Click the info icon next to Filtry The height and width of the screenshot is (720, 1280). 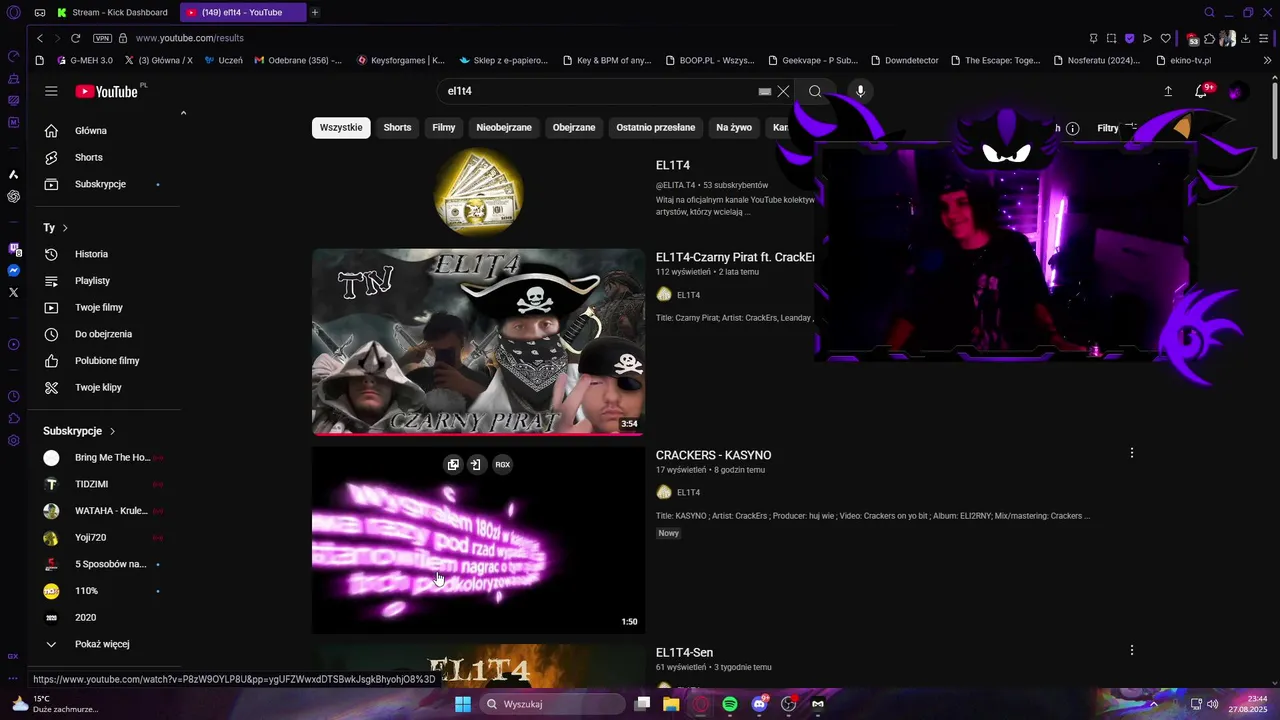click(1072, 128)
